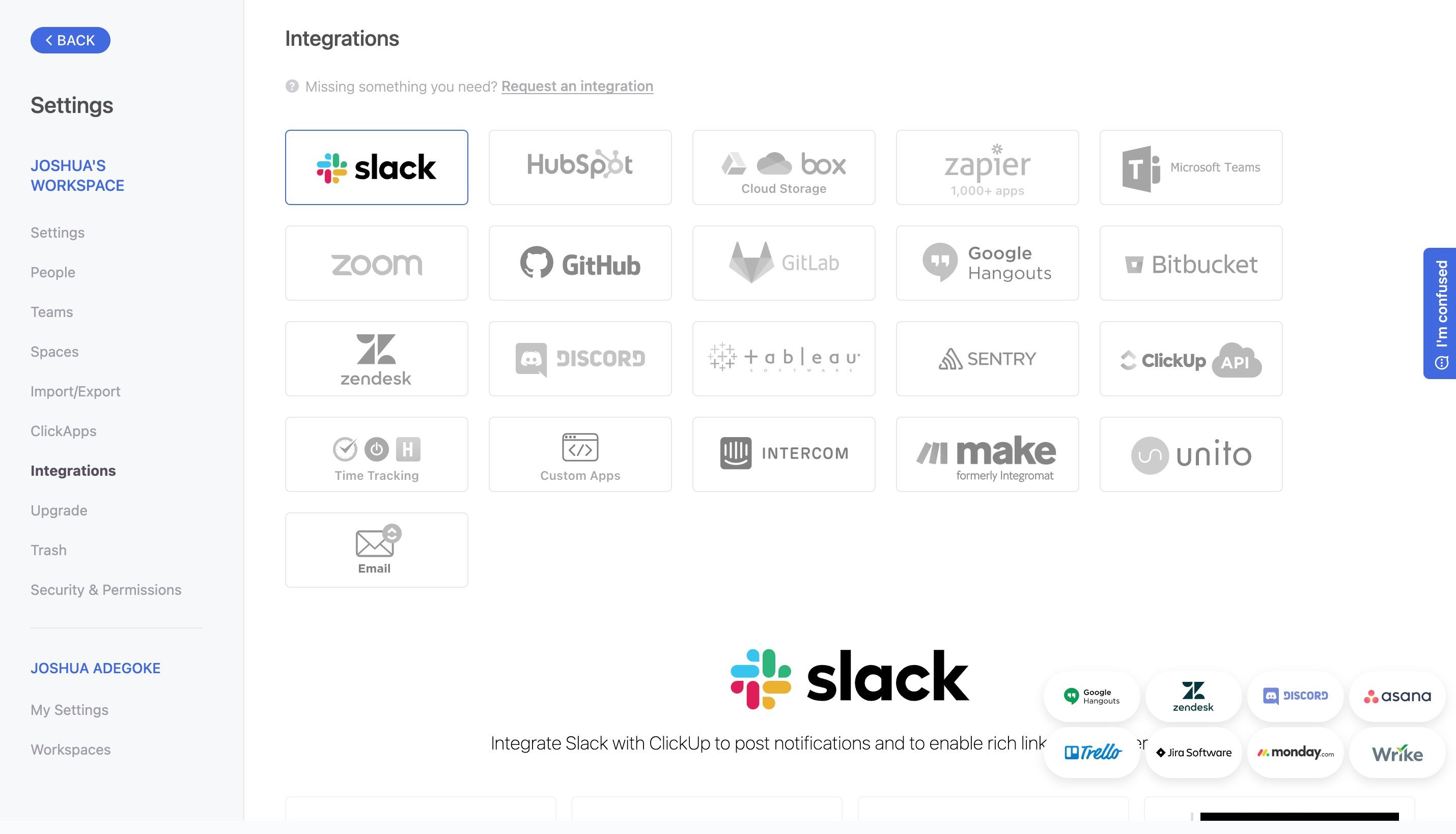Expand the Workspaces section
The image size is (1456, 834).
click(x=71, y=749)
